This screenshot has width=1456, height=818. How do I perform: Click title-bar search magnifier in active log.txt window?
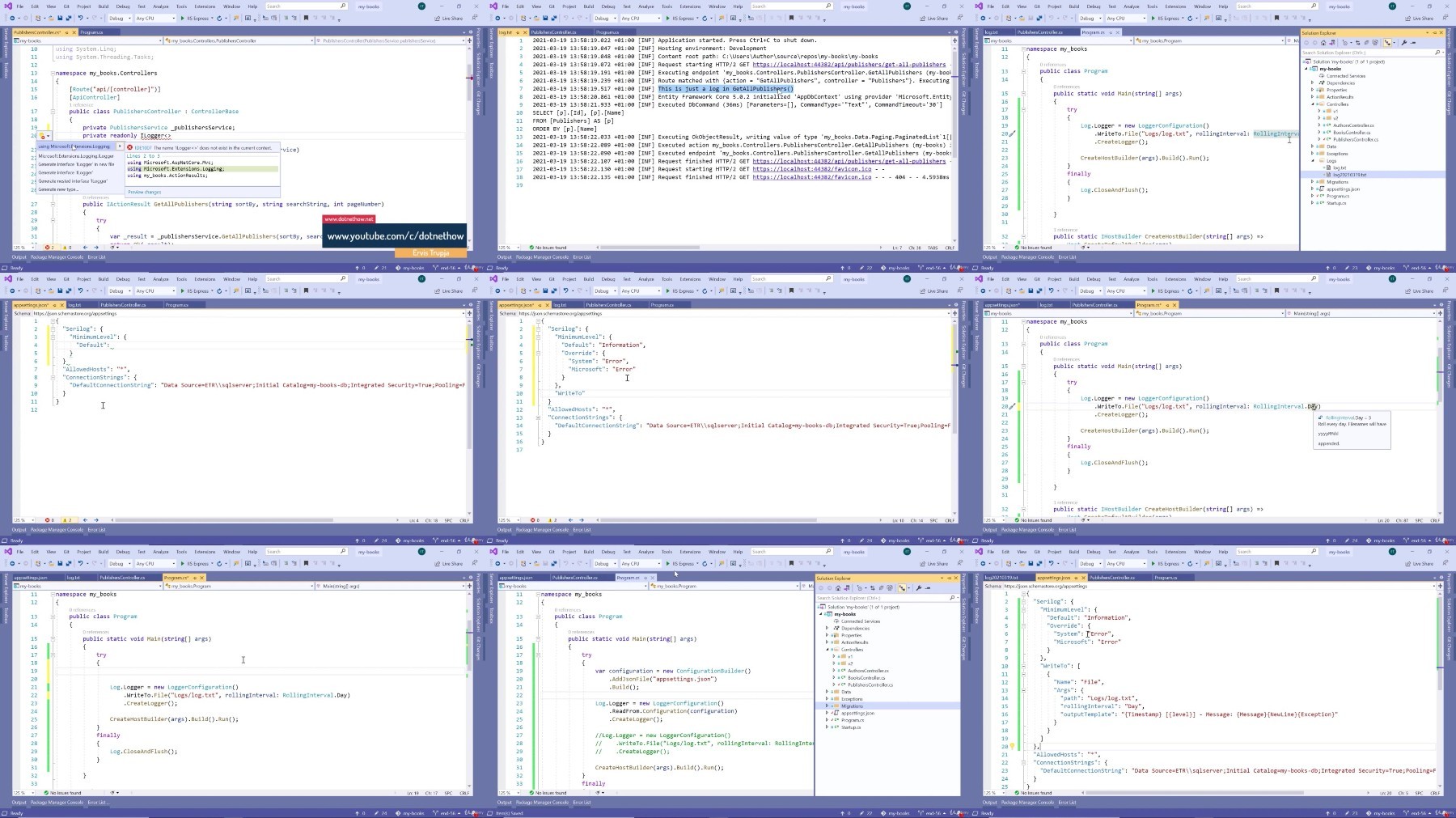[828, 6]
